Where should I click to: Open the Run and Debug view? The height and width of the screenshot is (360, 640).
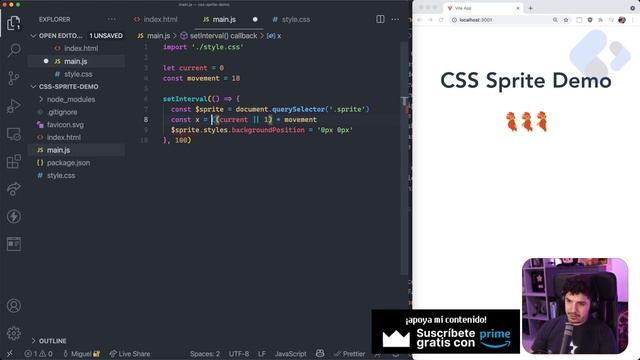click(13, 106)
